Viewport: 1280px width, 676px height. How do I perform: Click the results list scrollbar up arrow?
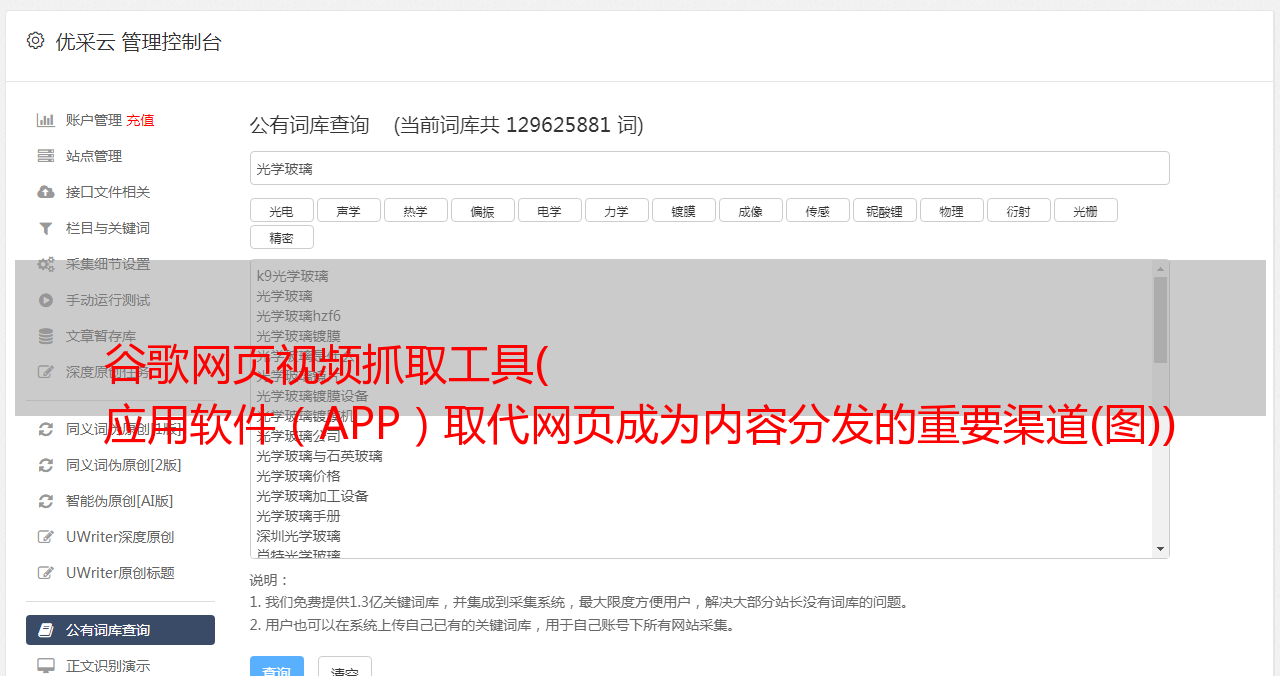click(1160, 269)
